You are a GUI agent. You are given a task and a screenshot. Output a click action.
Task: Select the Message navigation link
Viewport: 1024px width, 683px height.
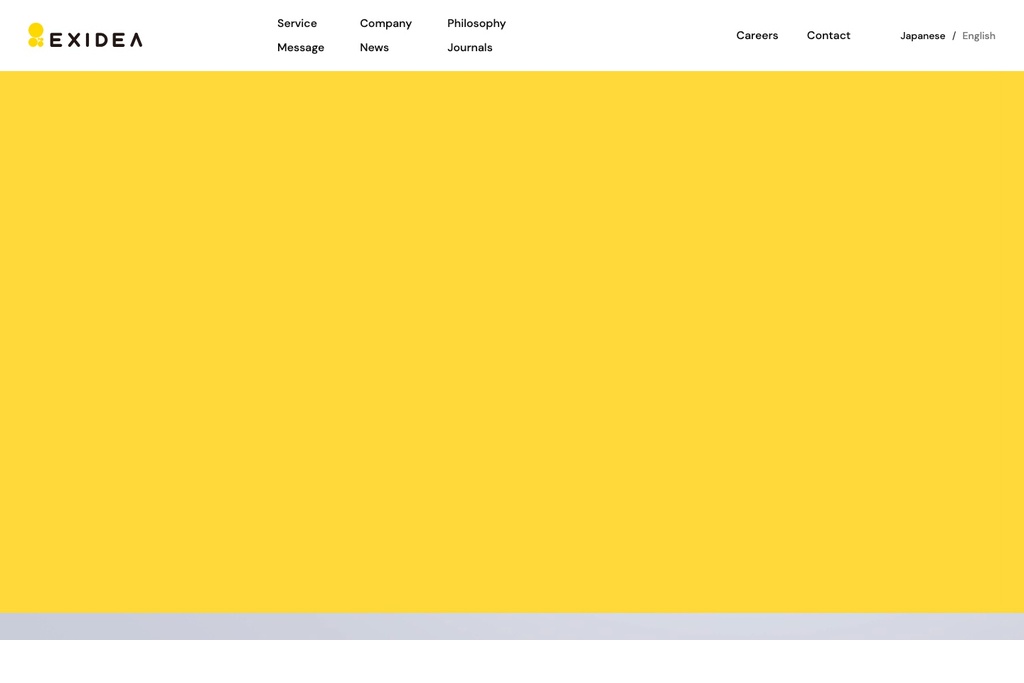[300, 47]
